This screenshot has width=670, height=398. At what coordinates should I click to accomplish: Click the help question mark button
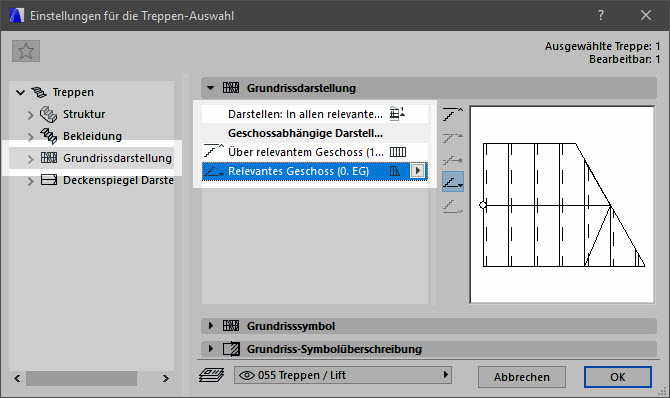click(x=601, y=15)
